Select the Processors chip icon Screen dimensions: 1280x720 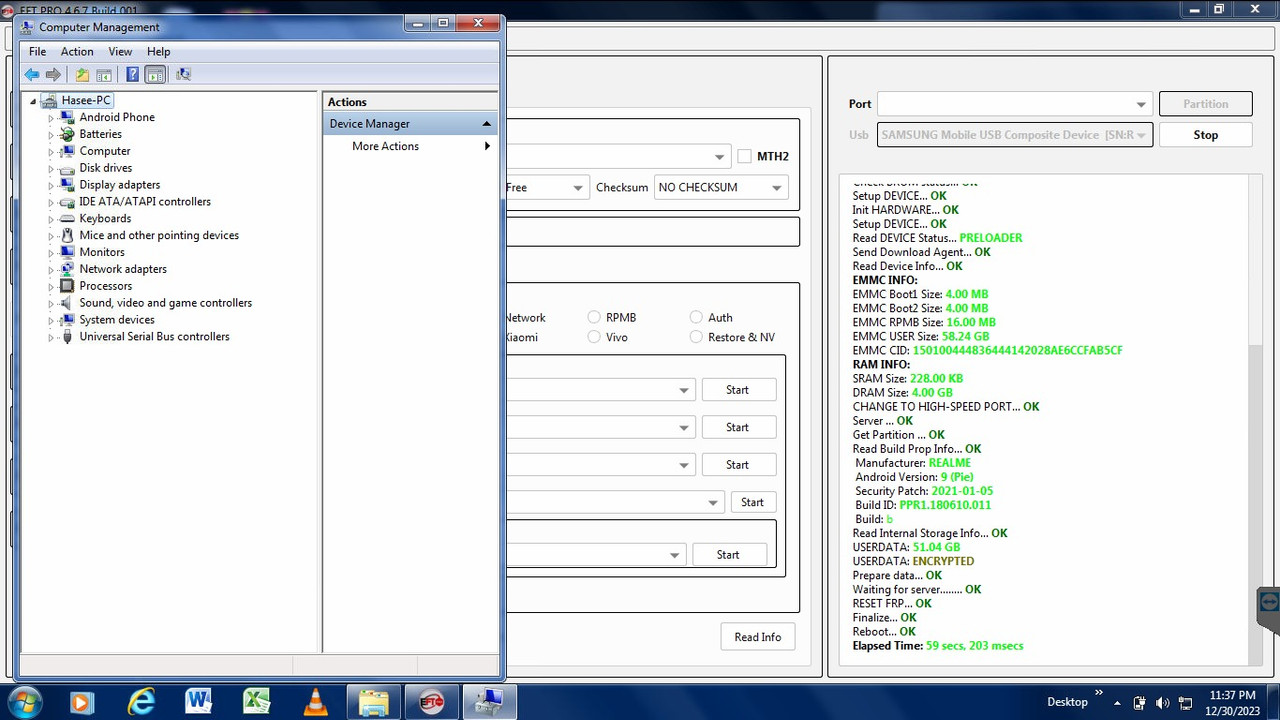(67, 286)
